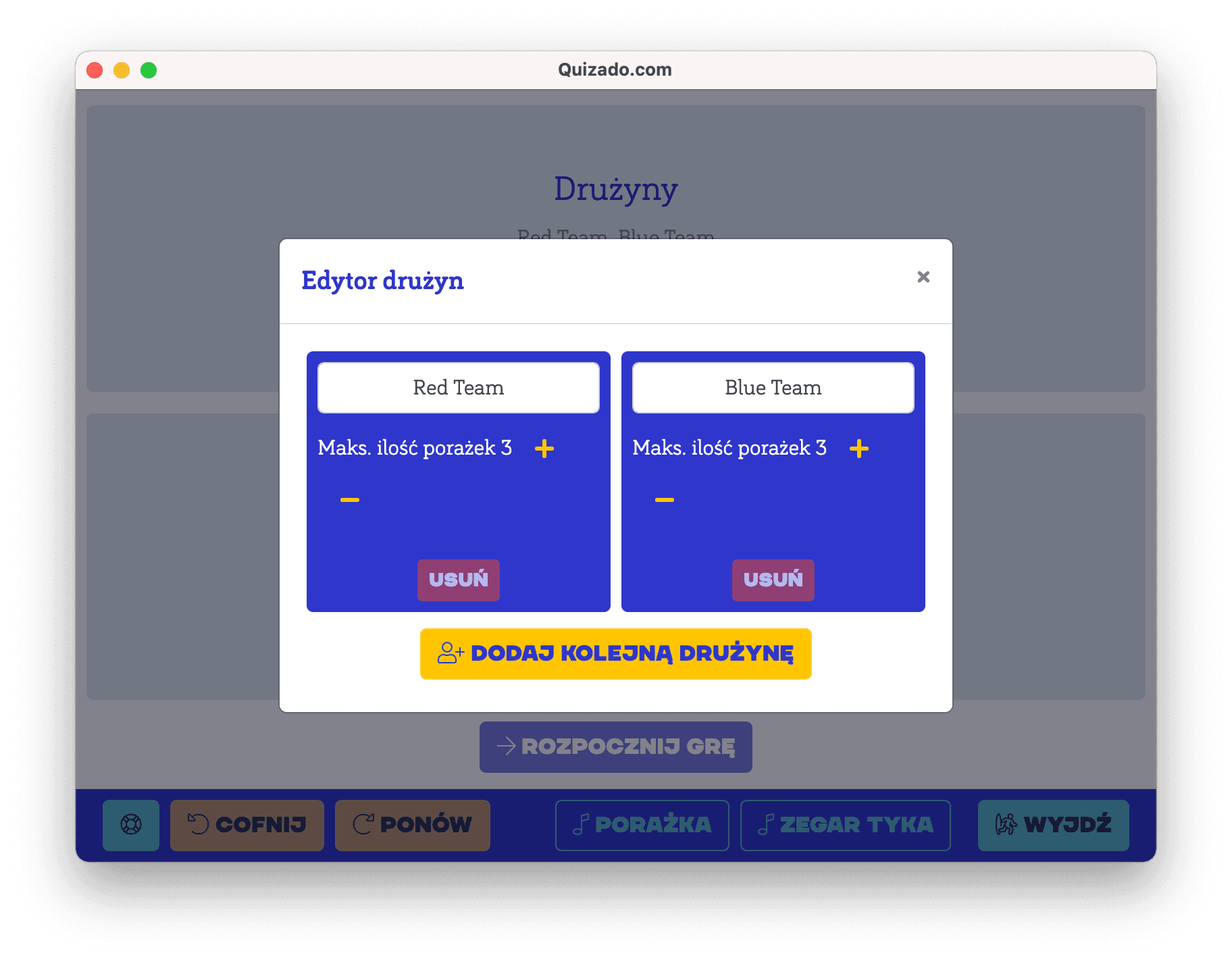Exit using the Wyjdź button

click(1053, 825)
